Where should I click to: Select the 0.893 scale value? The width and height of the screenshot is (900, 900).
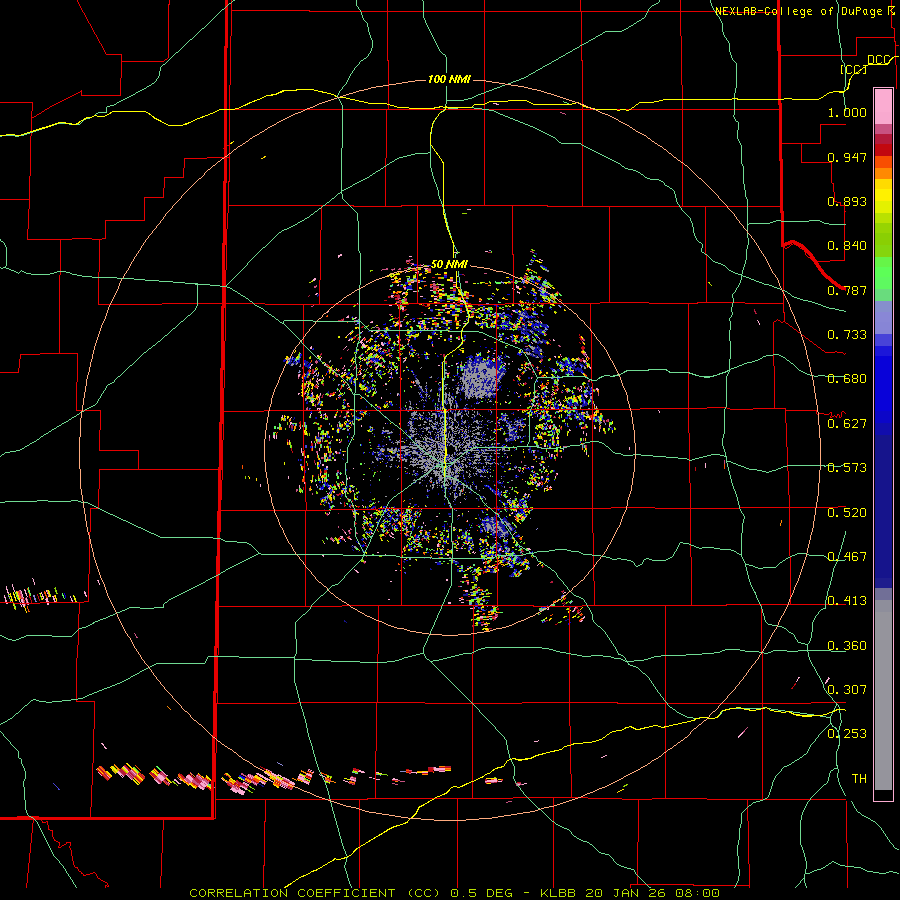coord(847,201)
